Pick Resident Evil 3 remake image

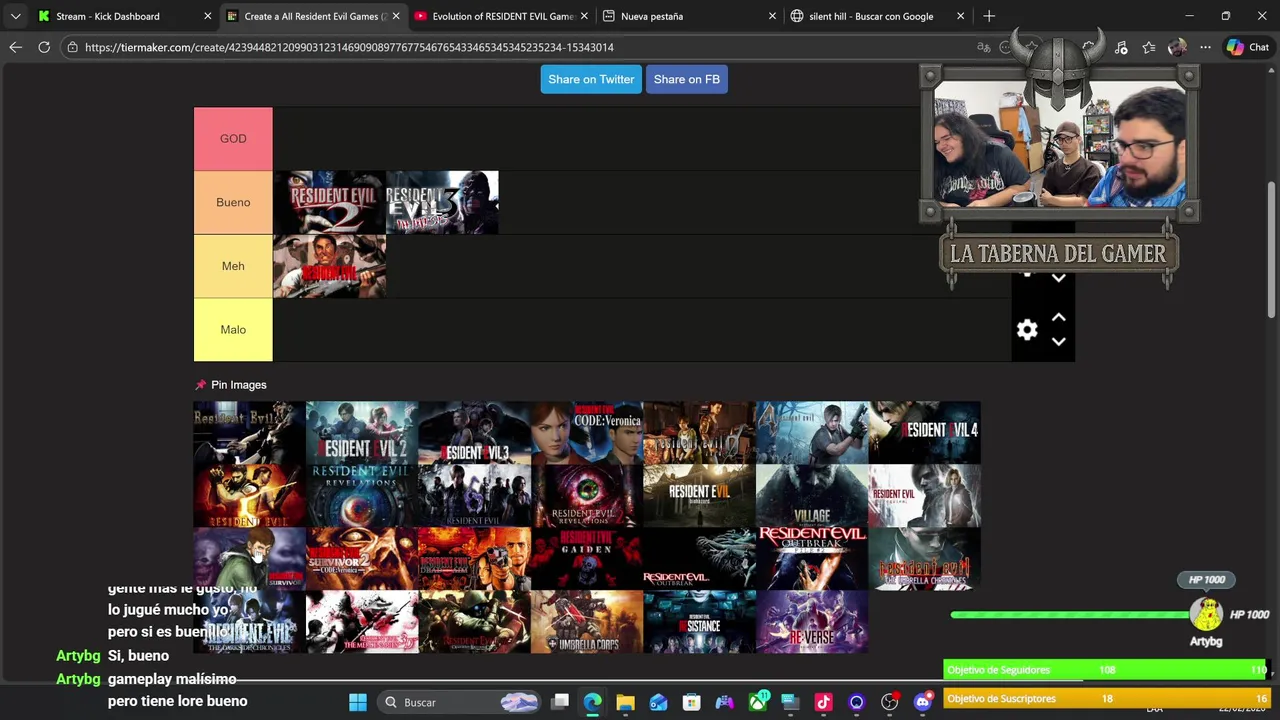(474, 433)
